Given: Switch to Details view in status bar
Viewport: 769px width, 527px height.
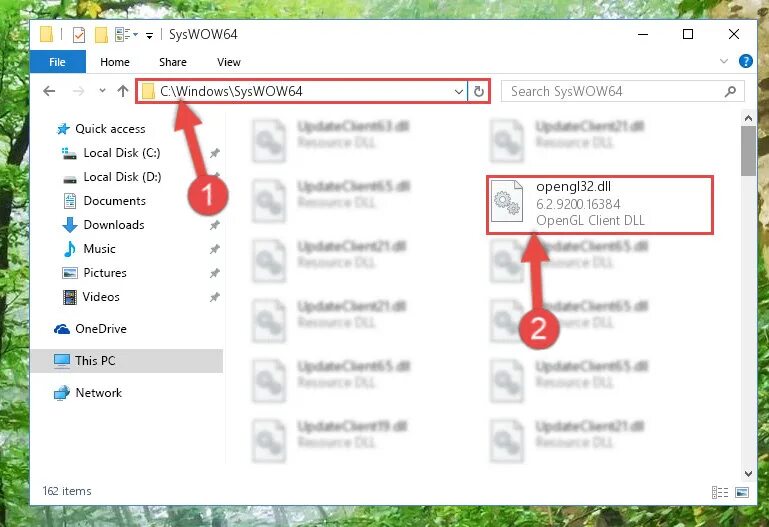Looking at the screenshot, I should coord(719,492).
